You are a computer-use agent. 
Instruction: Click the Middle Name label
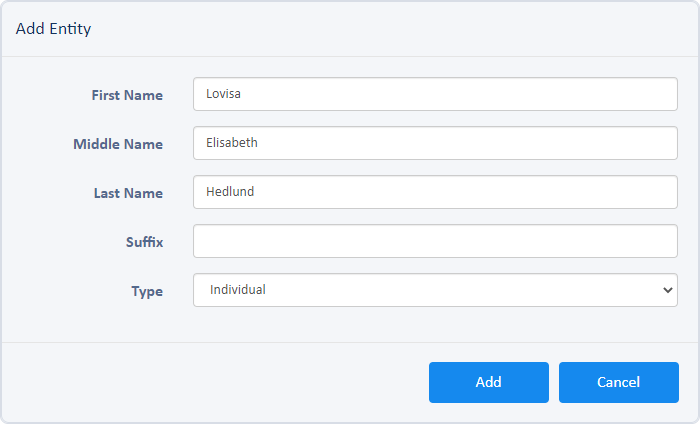click(x=118, y=144)
